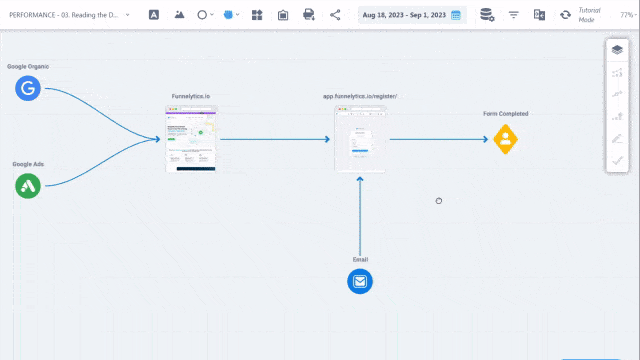The height and width of the screenshot is (360, 640).
Task: Click the trends line icon in right panel
Action: (x=617, y=94)
